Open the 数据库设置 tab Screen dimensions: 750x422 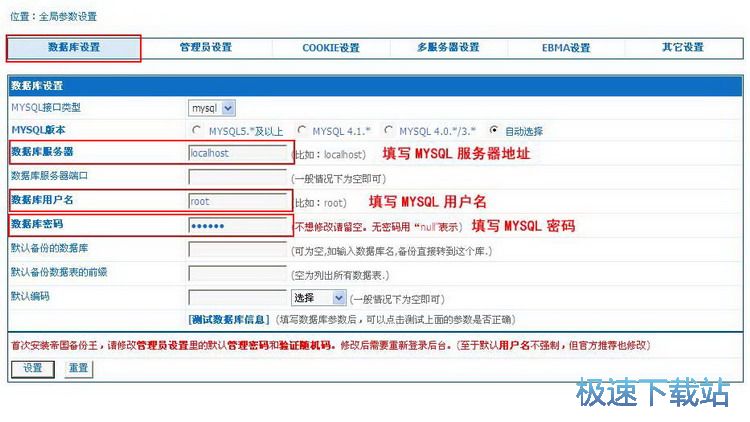coord(74,47)
